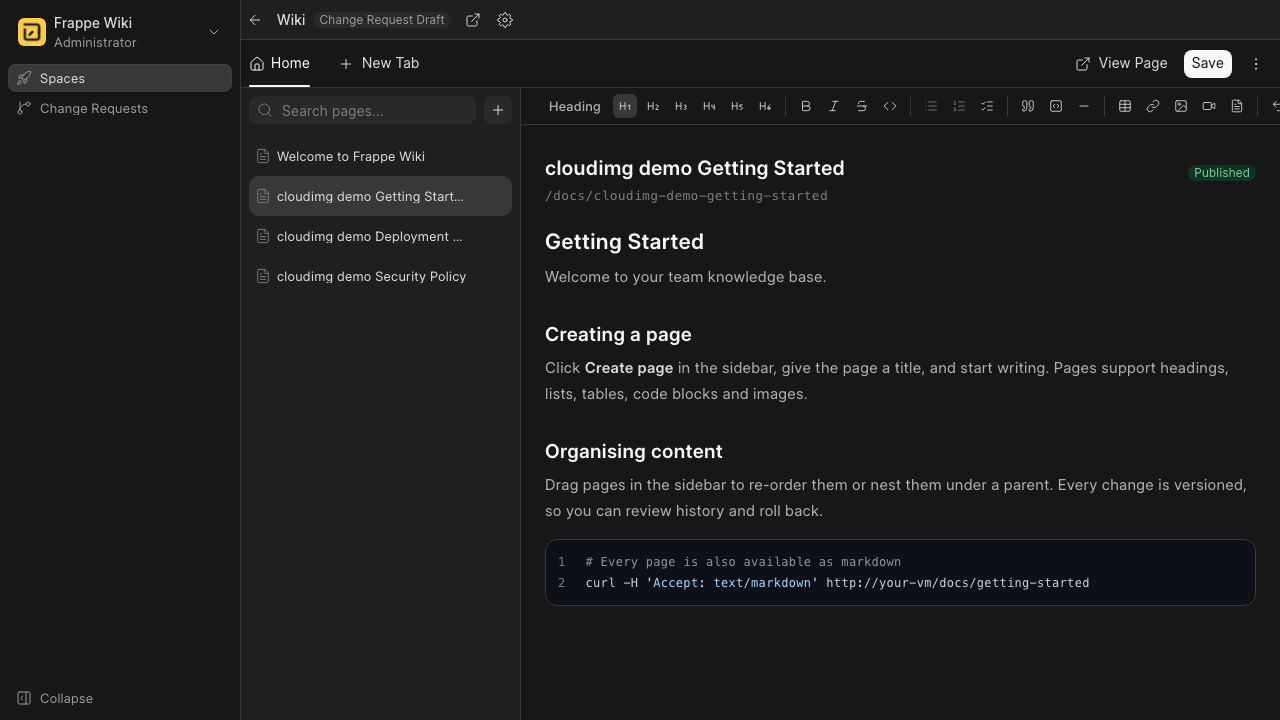Open wiki space settings gear

click(505, 20)
